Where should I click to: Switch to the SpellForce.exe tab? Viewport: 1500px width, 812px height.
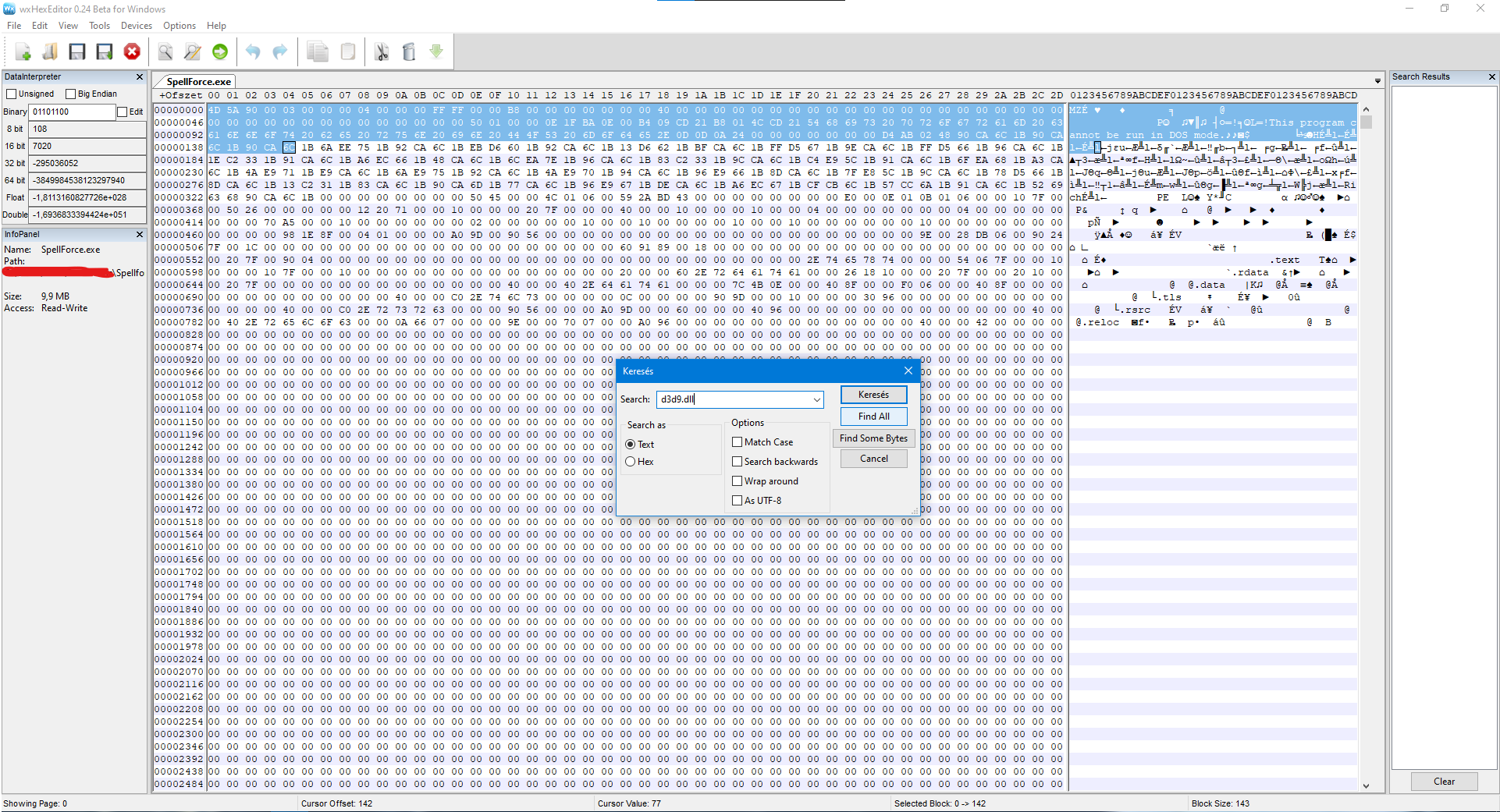198,81
